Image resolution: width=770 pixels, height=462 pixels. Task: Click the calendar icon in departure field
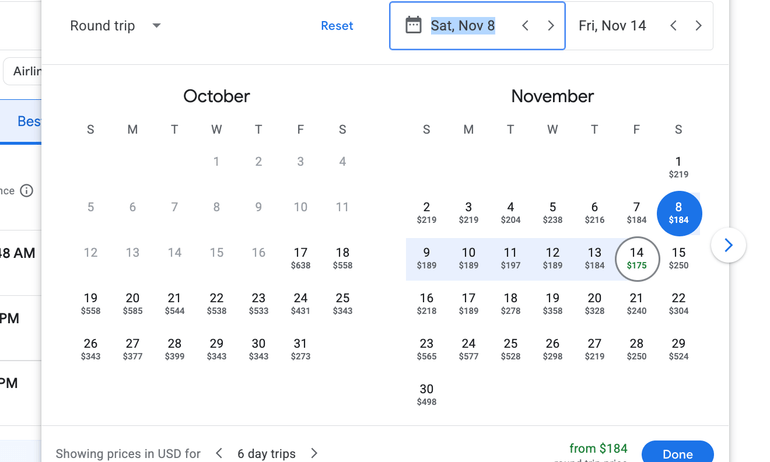[413, 25]
